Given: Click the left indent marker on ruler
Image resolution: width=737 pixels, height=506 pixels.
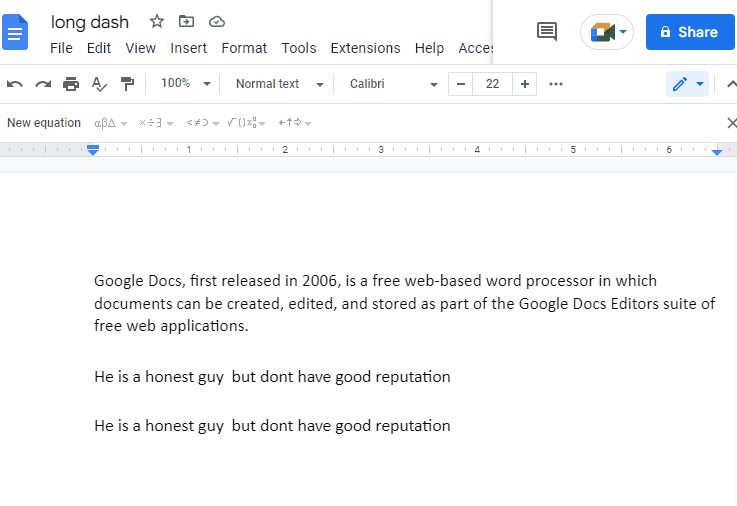Looking at the screenshot, I should coord(93,150).
